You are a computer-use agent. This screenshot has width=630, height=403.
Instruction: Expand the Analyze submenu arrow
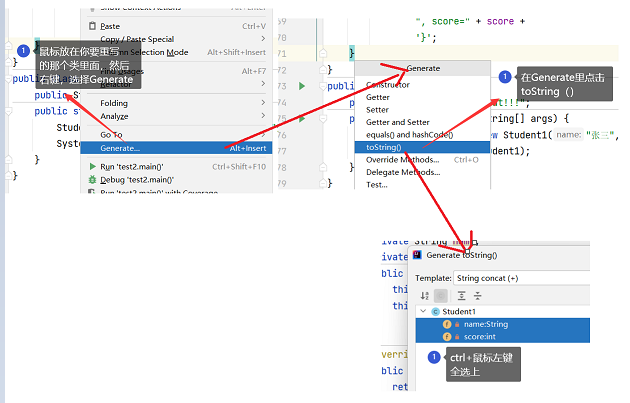tap(263, 116)
